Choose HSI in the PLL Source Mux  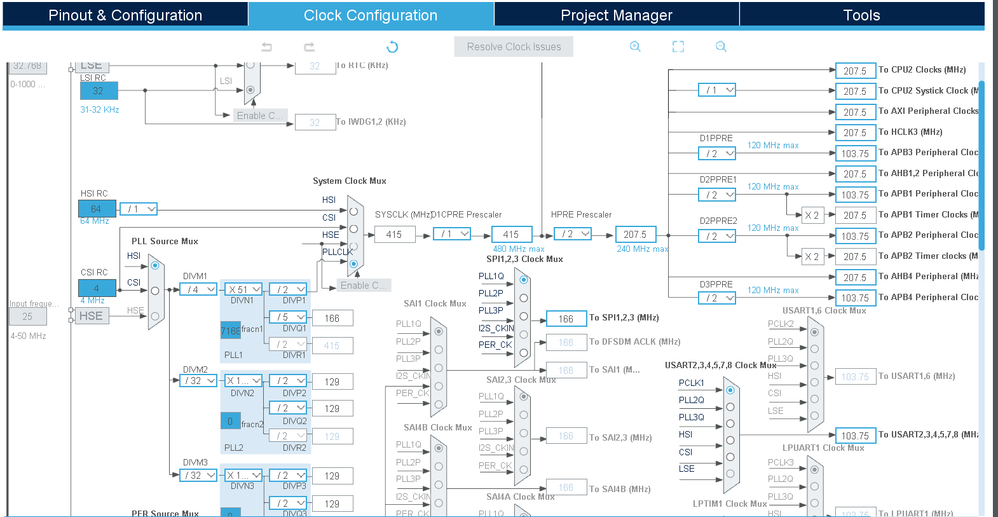pyautogui.click(x=155, y=265)
